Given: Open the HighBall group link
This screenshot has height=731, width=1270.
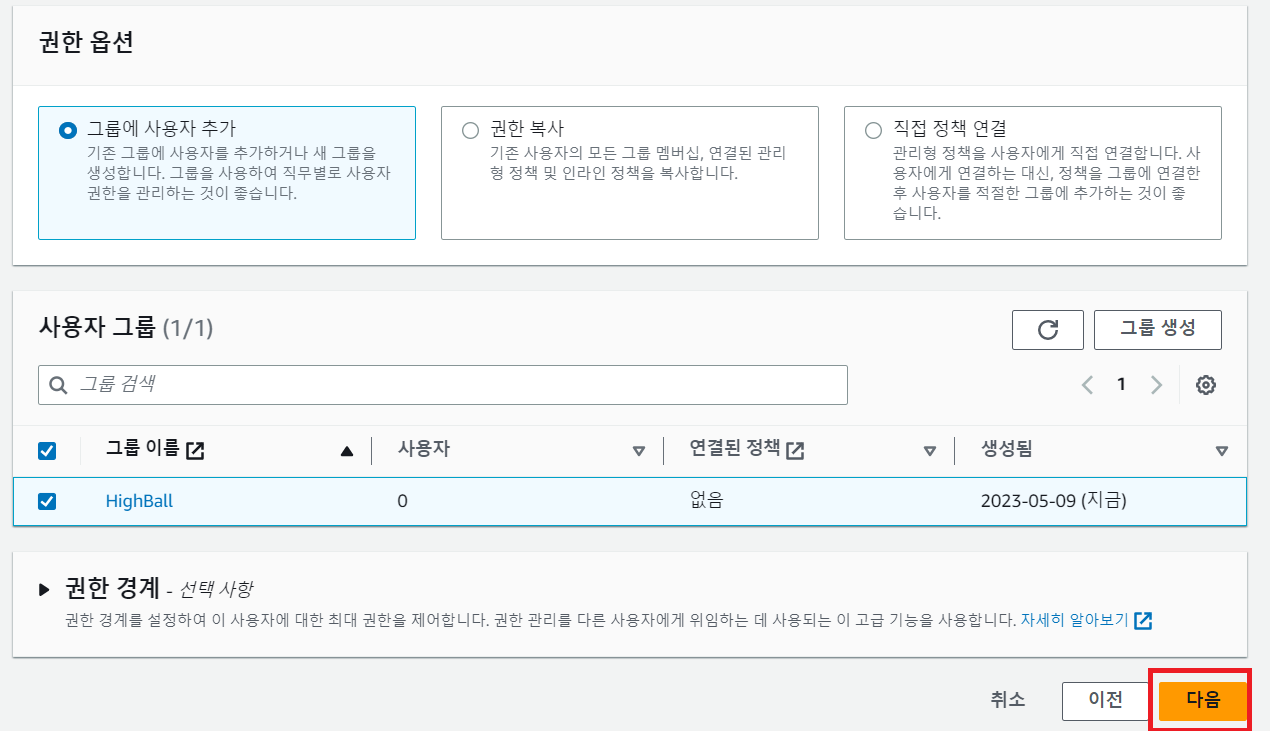Looking at the screenshot, I should (139, 501).
